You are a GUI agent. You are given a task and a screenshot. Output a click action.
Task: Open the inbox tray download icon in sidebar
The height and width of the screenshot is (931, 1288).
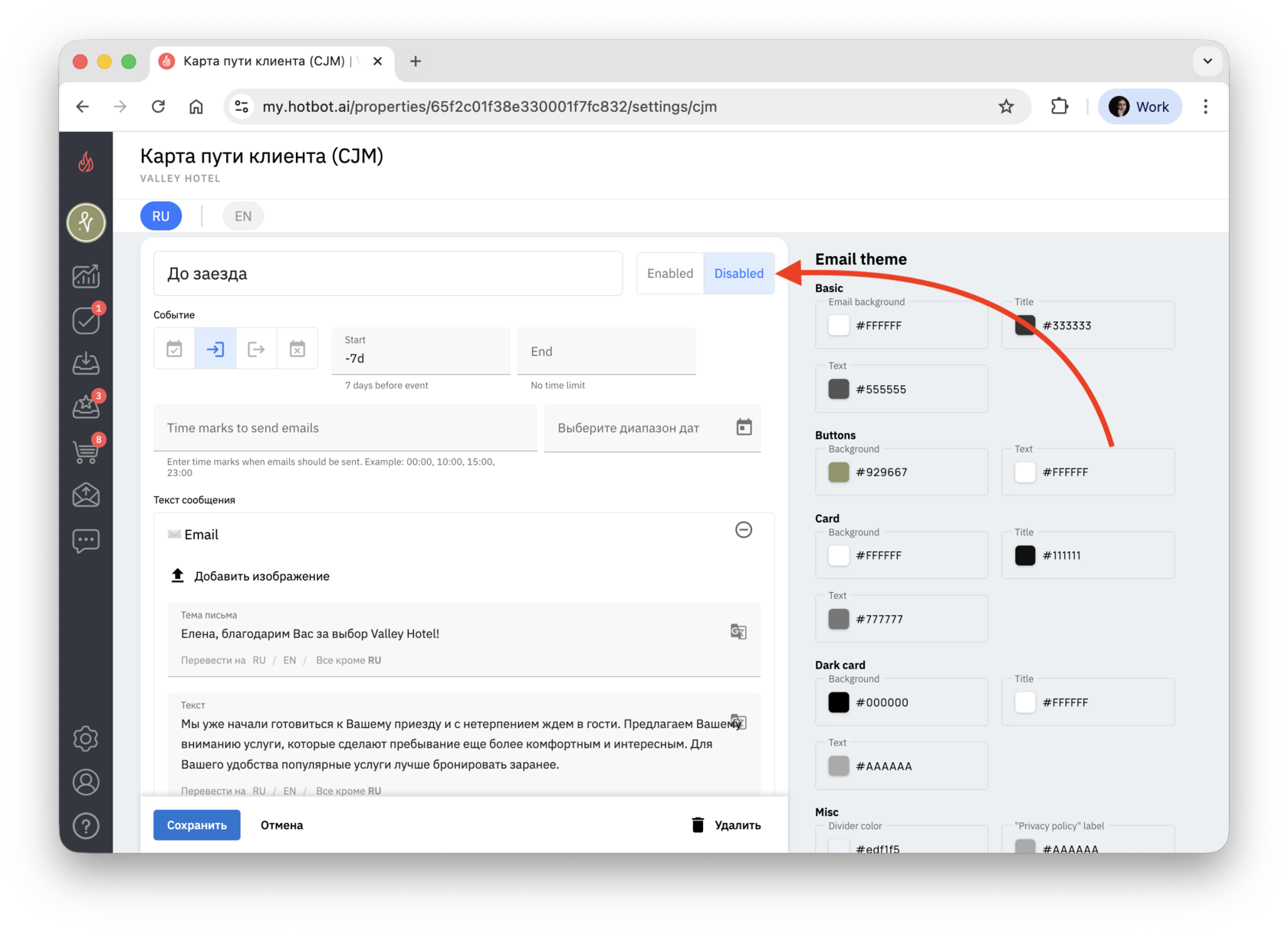point(86,363)
